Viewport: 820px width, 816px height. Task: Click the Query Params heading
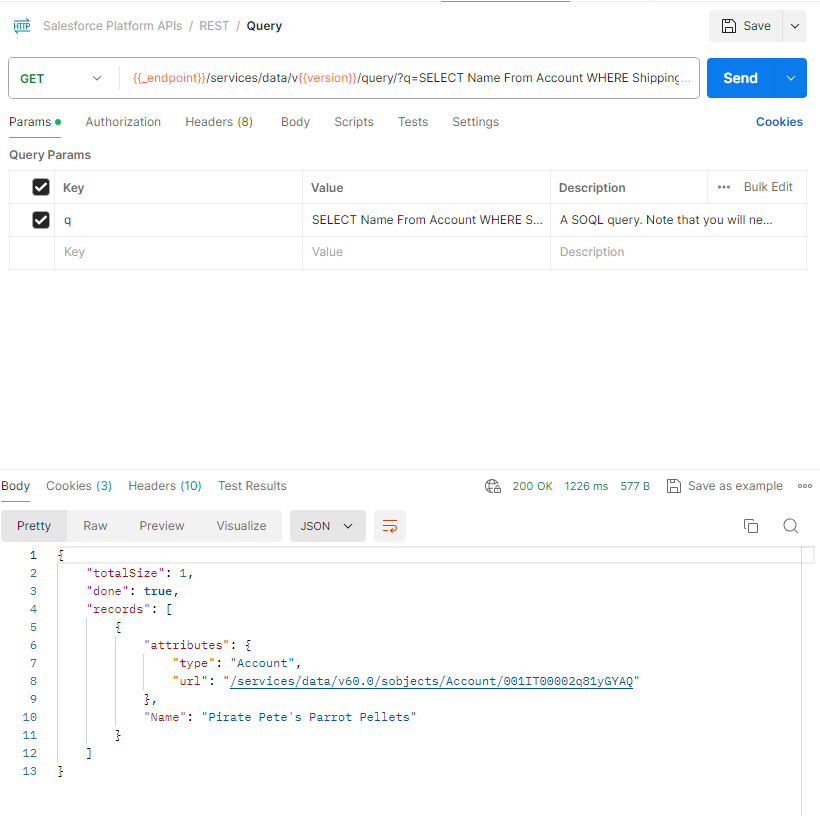50,155
